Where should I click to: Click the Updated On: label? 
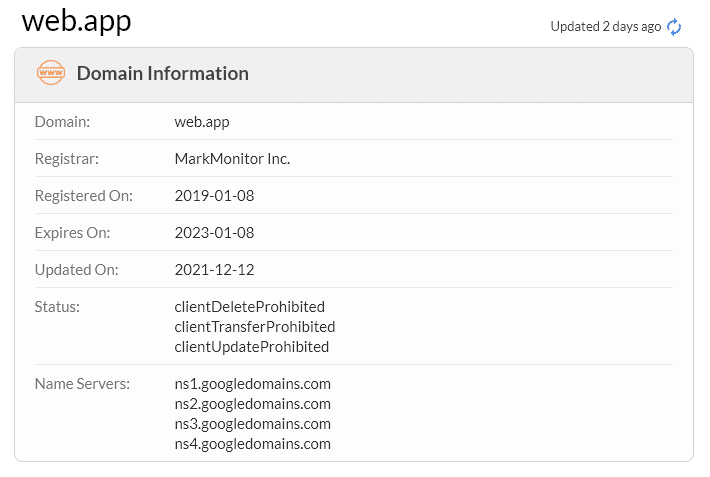coord(77,270)
